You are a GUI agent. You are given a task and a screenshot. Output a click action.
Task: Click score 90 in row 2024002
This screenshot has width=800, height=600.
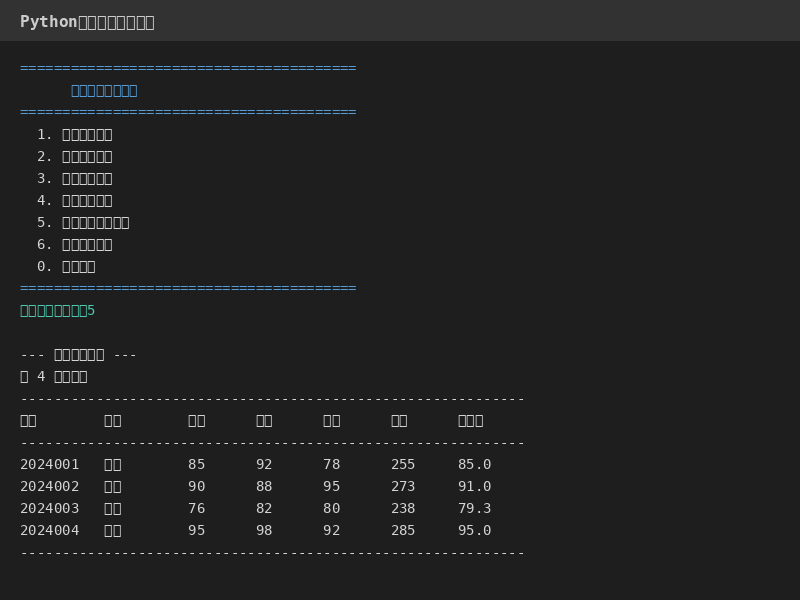196,486
